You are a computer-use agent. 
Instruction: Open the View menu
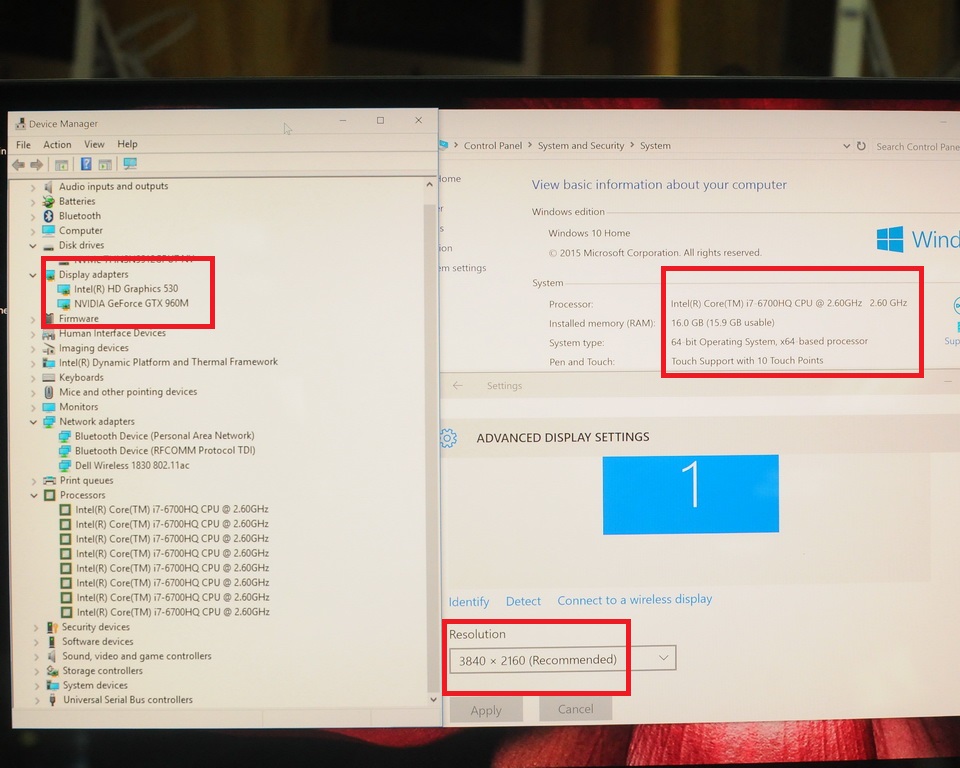[94, 144]
